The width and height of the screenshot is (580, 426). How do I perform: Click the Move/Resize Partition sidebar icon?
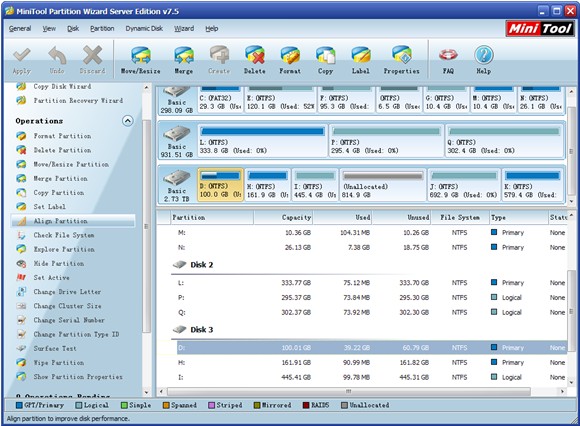tap(21, 164)
